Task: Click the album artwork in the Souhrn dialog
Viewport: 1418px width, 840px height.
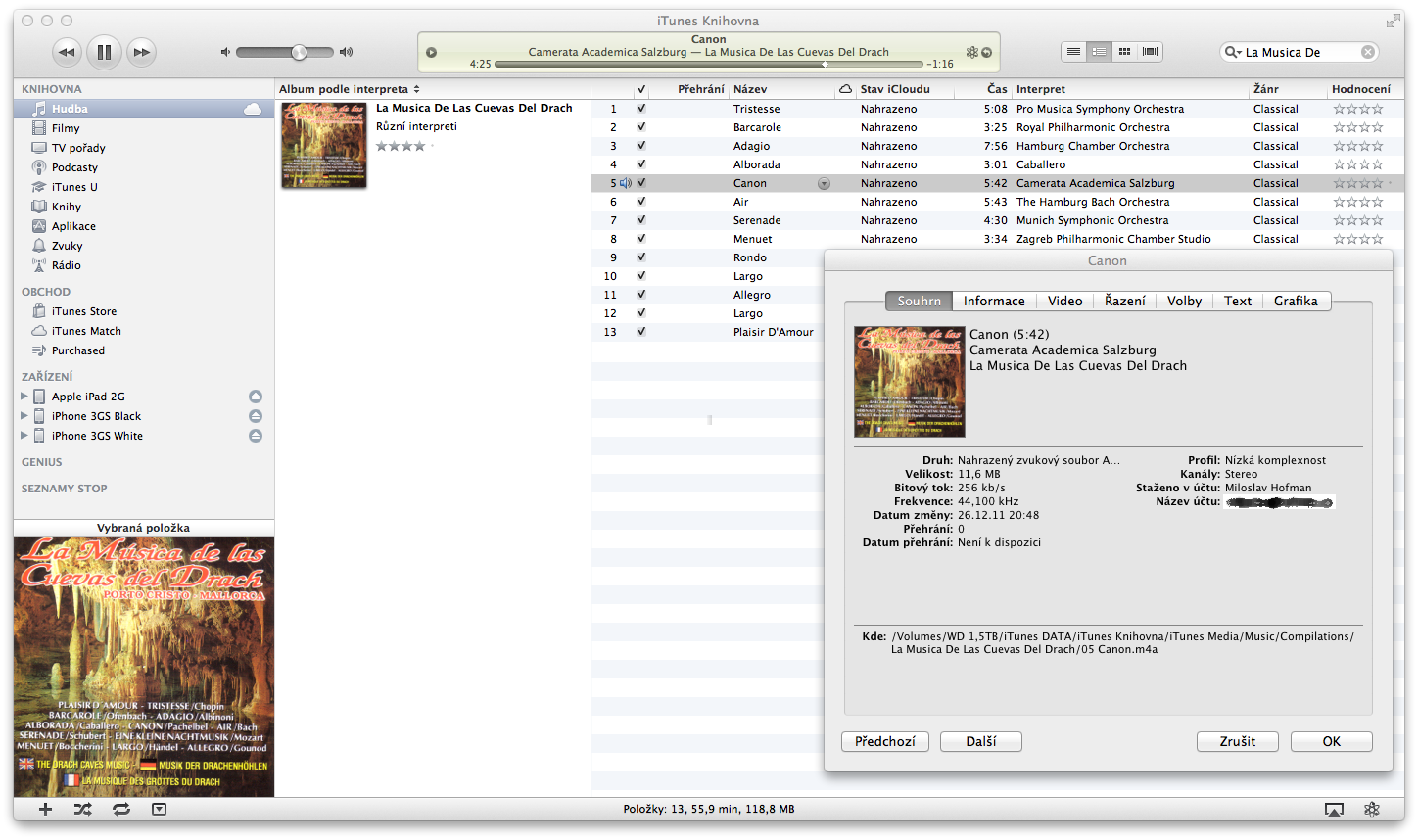Action: point(910,381)
